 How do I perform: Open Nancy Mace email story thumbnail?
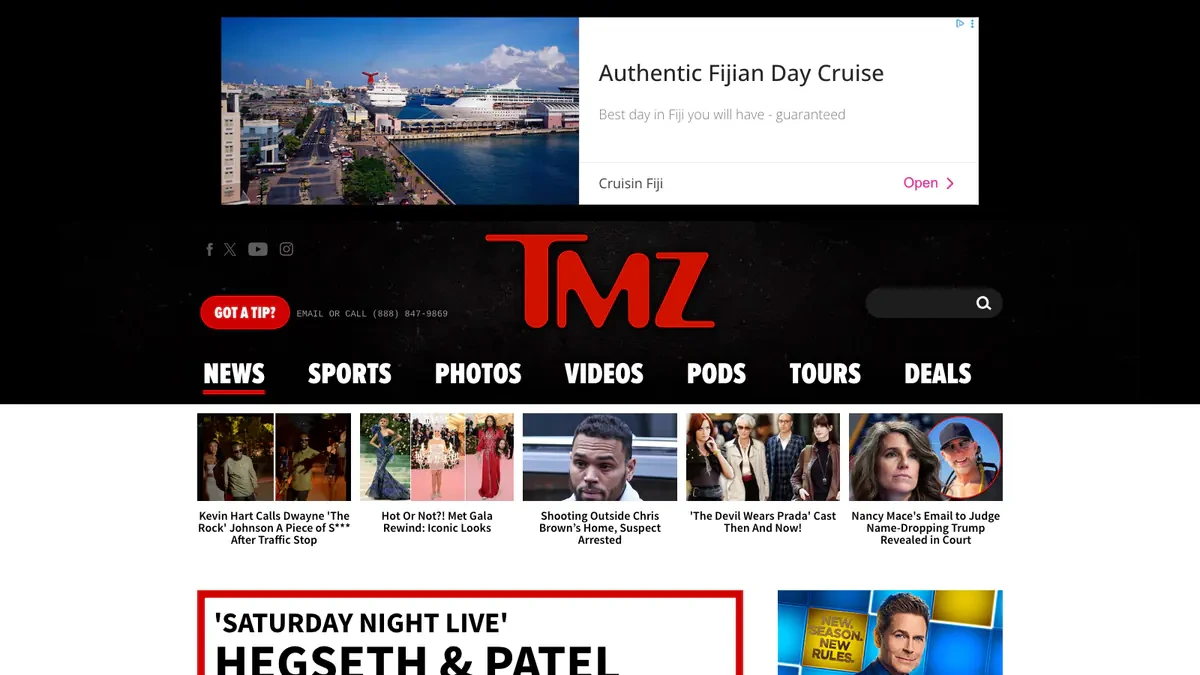(x=926, y=457)
